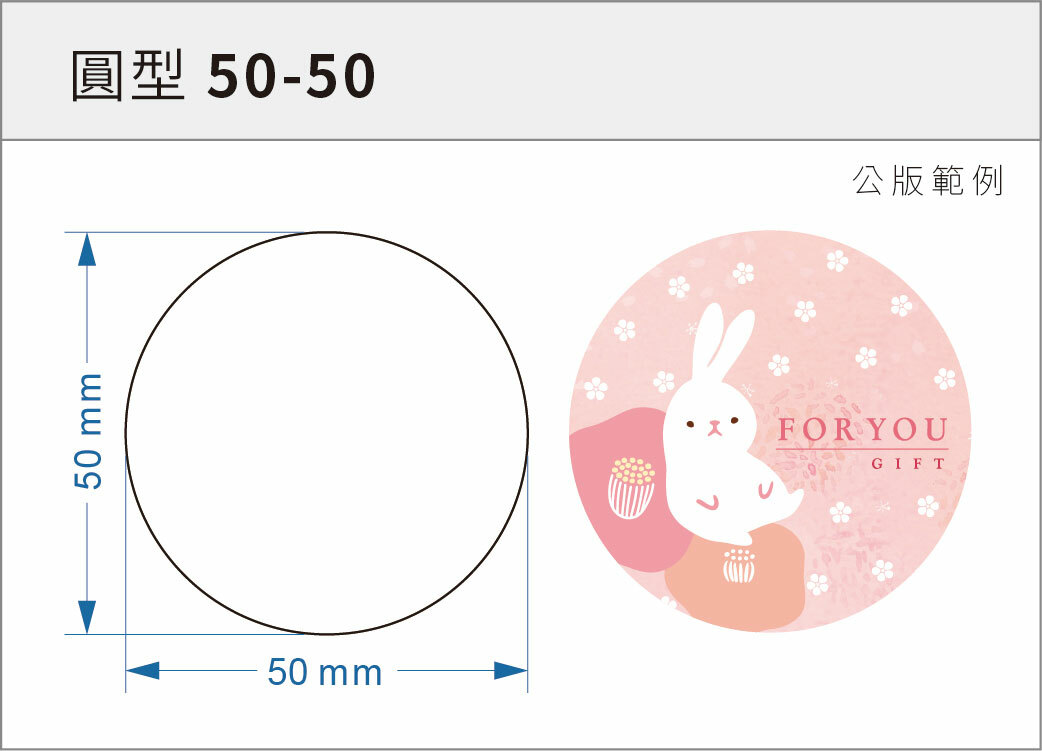This screenshot has width=1042, height=751.
Task: Click the 公版範例 label
Action: [x=928, y=181]
